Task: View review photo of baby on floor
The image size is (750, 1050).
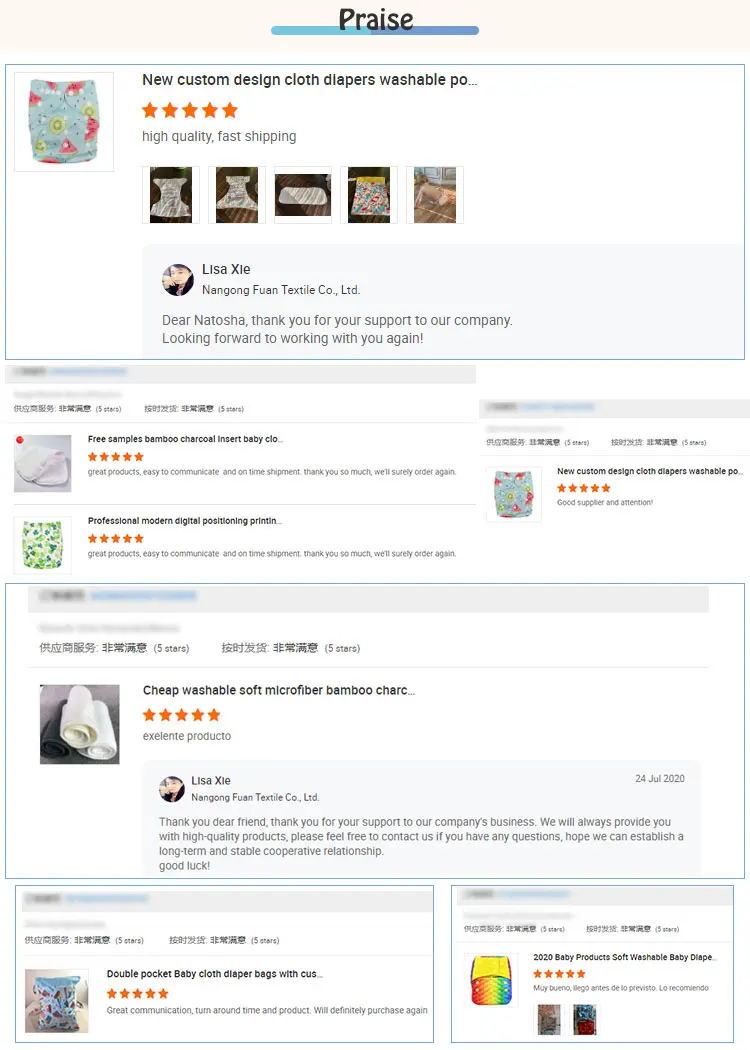Action: [x=435, y=195]
